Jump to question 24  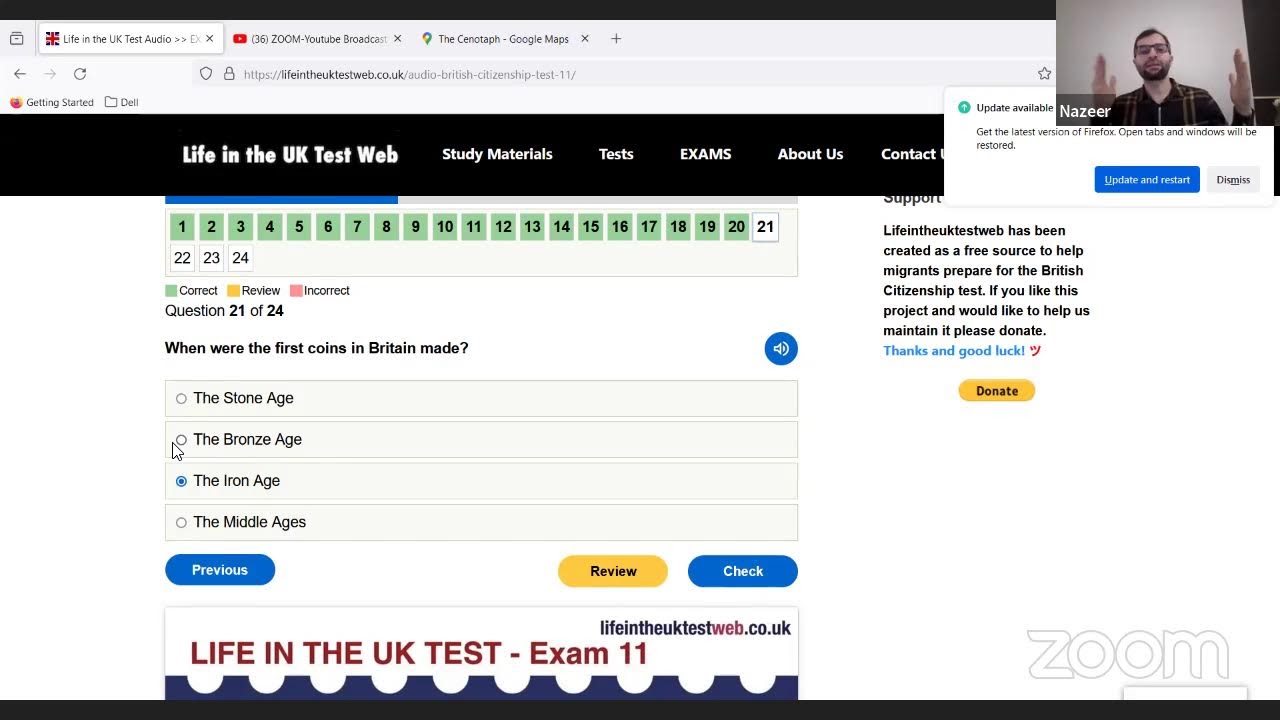click(240, 258)
